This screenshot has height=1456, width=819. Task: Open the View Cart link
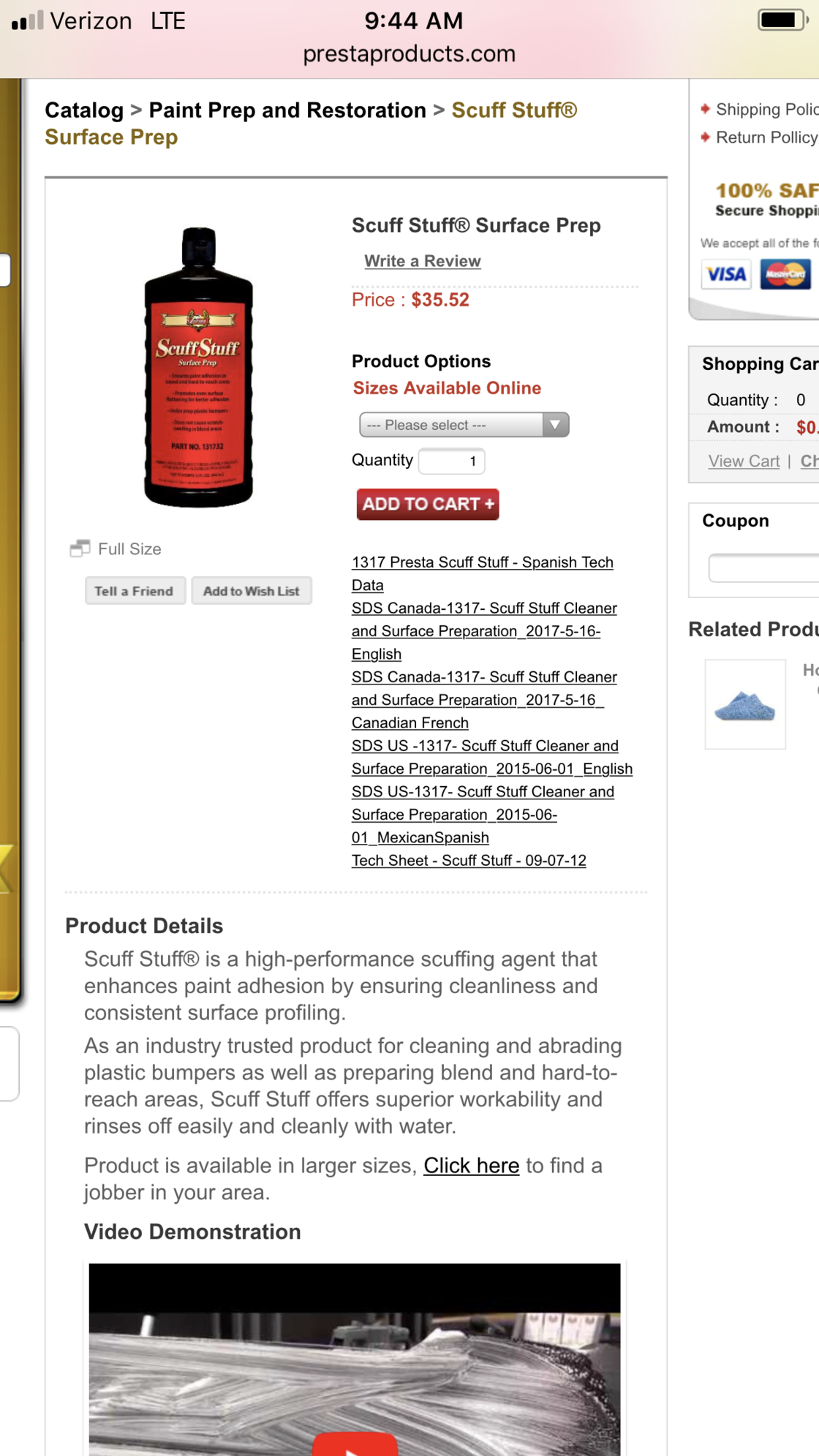[744, 461]
